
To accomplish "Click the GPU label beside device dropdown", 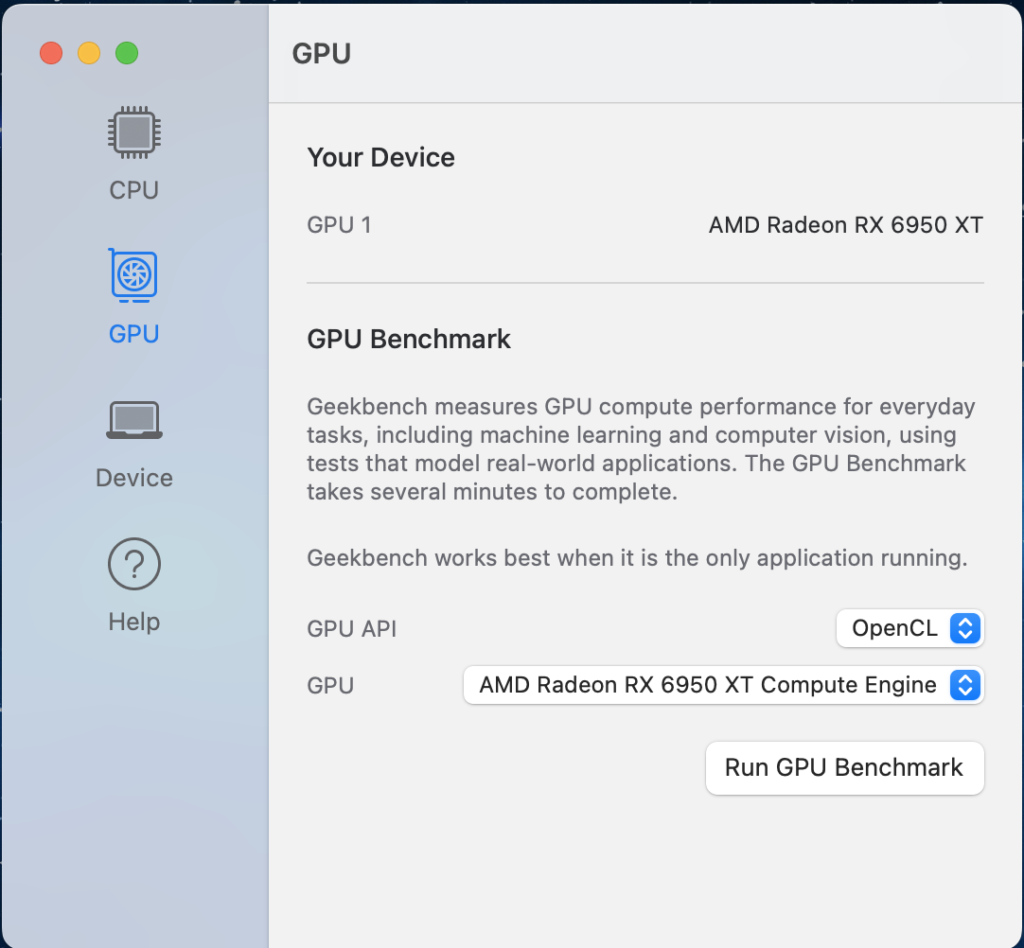I will click(x=330, y=686).
